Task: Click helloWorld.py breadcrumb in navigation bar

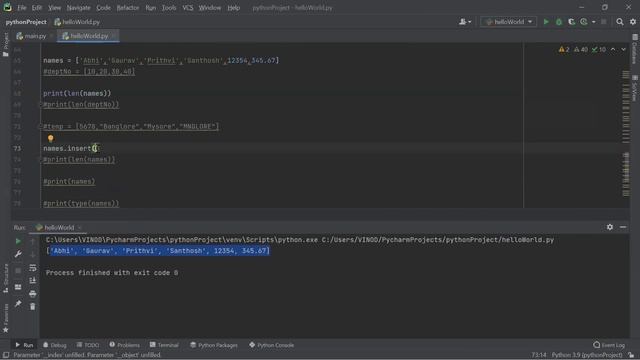Action: [77, 22]
